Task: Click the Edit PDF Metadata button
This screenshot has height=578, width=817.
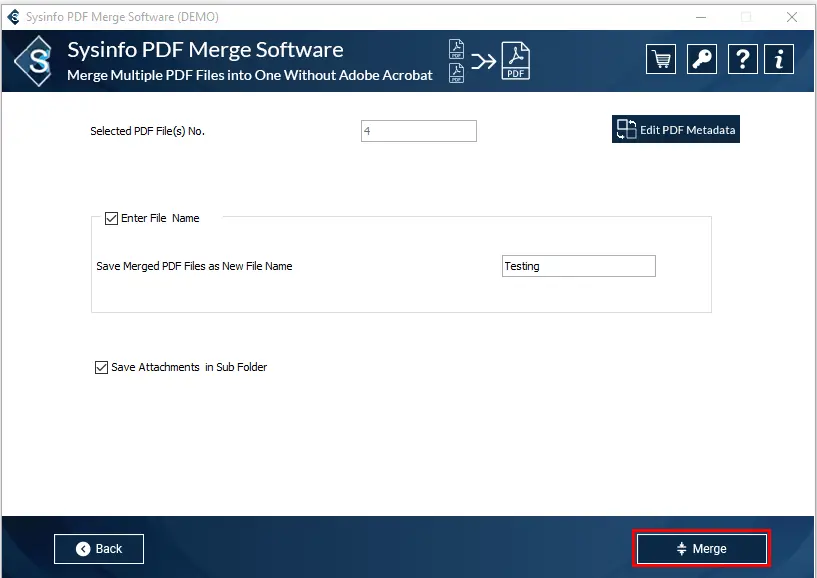Action: (675, 129)
